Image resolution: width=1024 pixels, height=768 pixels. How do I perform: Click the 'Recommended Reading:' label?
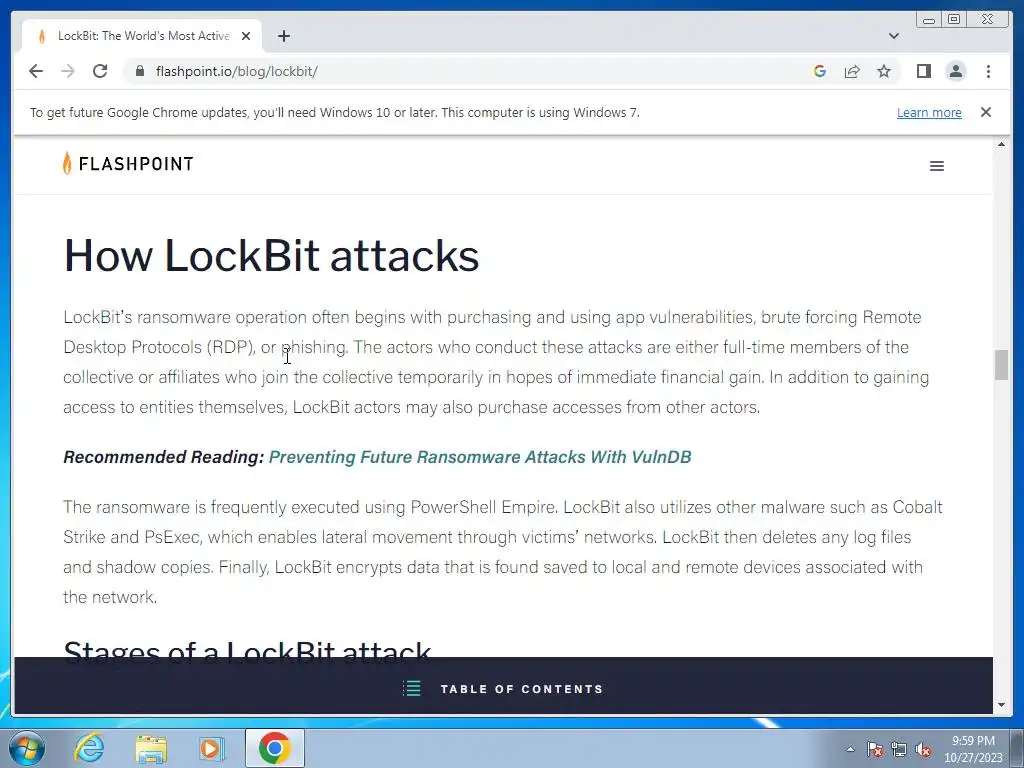(164, 457)
